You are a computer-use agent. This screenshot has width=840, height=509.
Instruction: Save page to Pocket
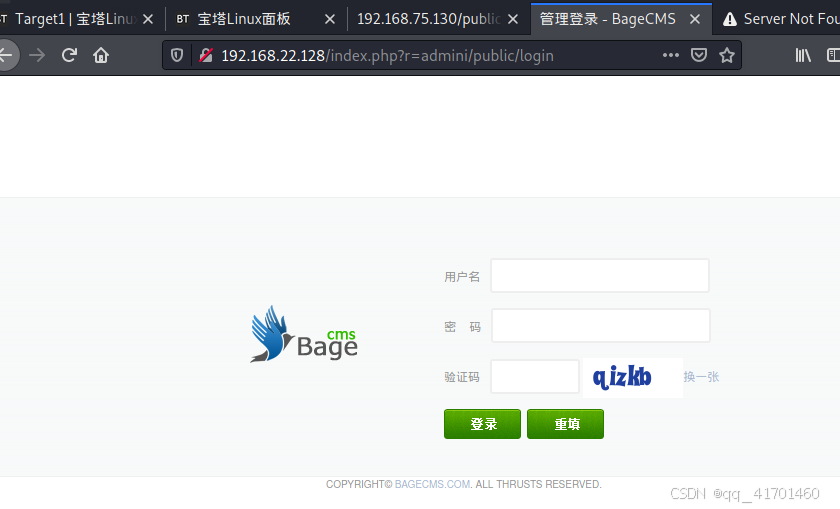(699, 55)
